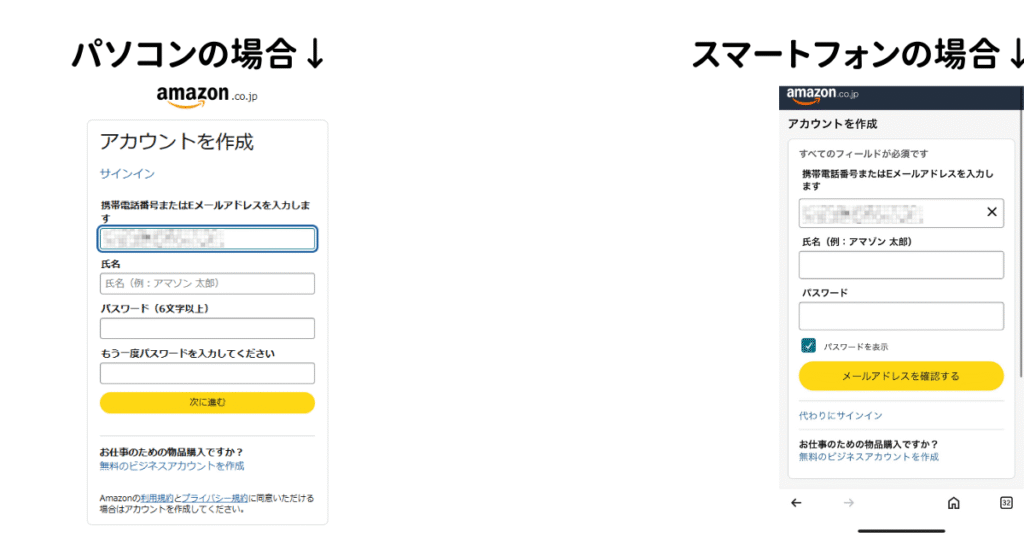
Task: Click the Amazon.co.jp logo above the PC form
Action: tap(207, 96)
